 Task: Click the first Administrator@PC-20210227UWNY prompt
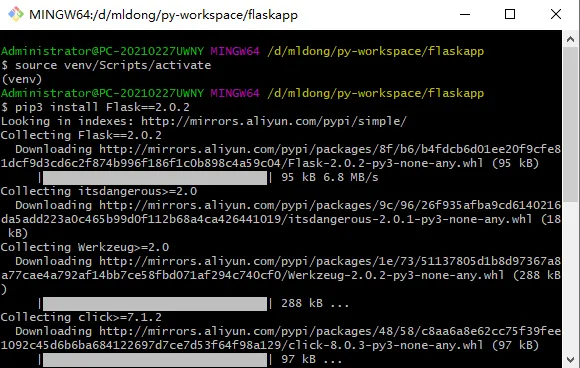(102, 51)
